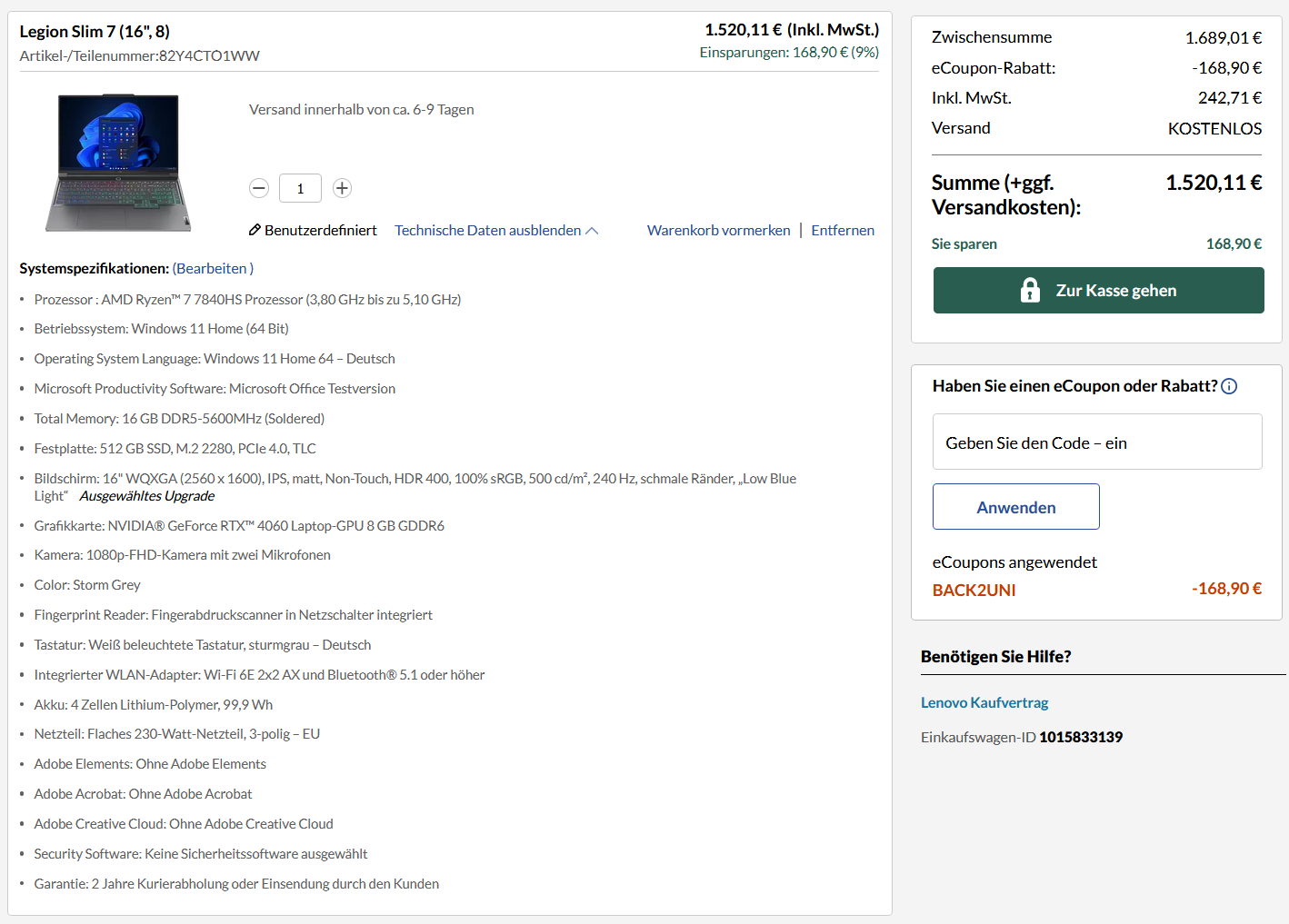Click the Inkl. MwSt. 242,71 € value

[x=1230, y=97]
